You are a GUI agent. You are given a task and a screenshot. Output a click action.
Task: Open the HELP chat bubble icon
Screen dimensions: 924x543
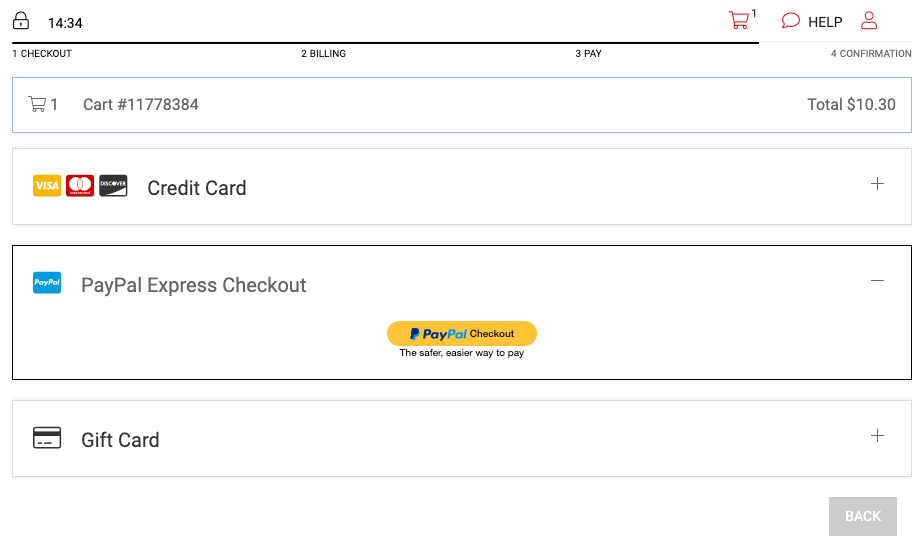pos(790,21)
